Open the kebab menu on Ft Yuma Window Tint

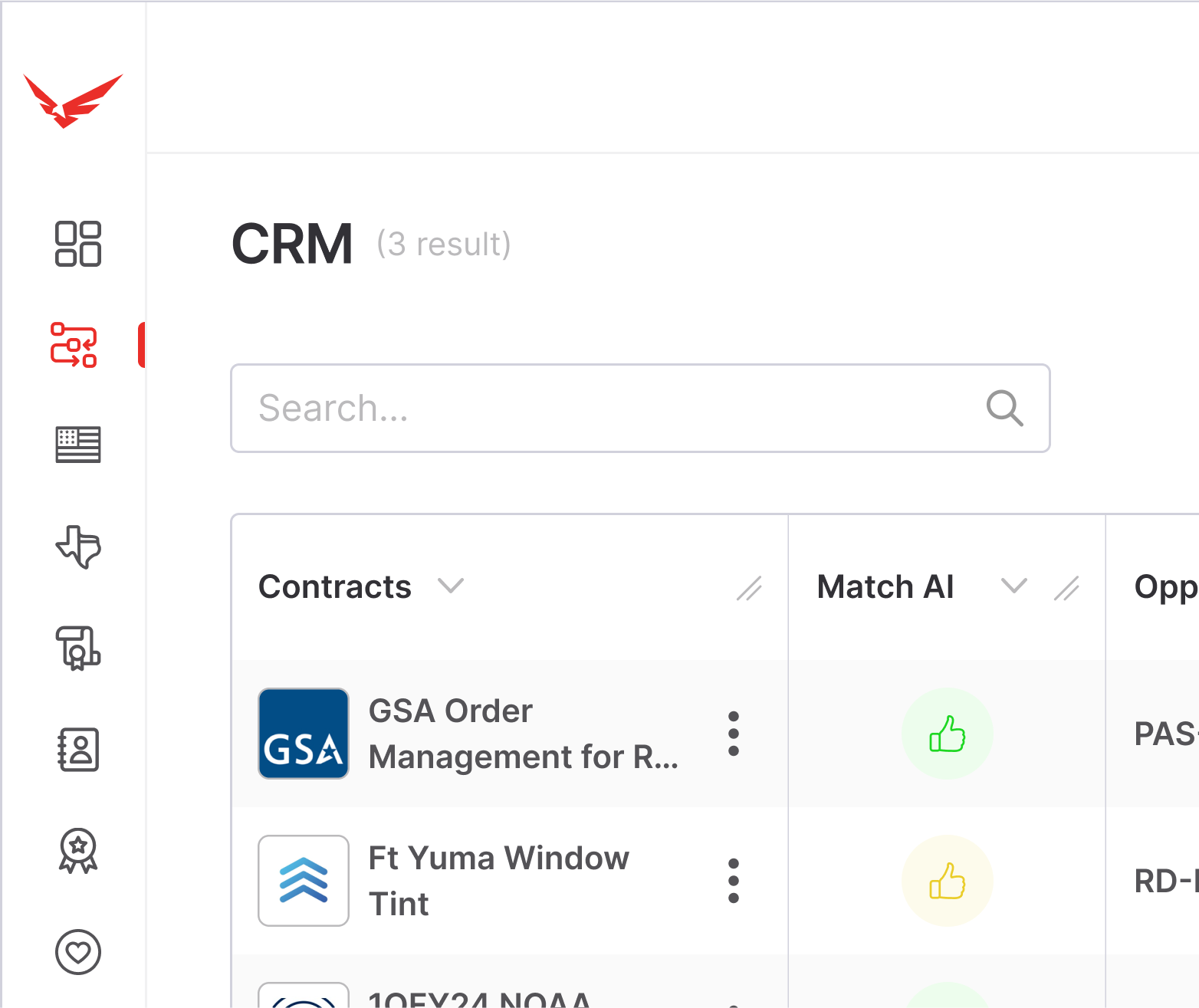point(734,880)
